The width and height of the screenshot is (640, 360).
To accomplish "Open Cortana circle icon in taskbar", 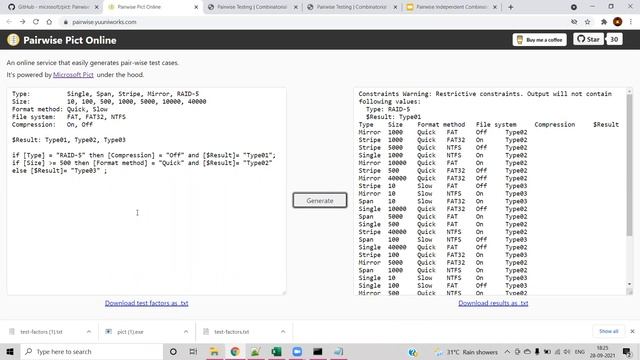I will coord(173,351).
